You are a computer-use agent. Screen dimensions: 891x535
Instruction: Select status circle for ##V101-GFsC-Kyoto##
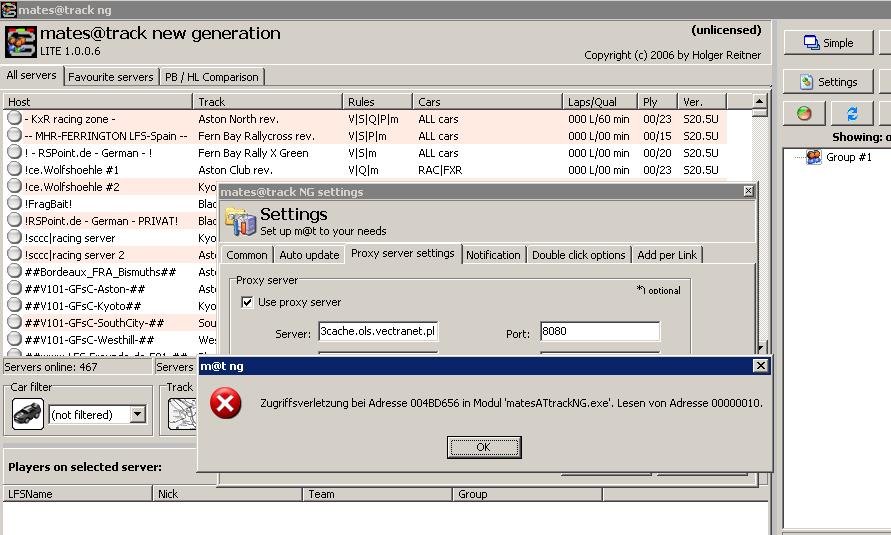[x=14, y=306]
